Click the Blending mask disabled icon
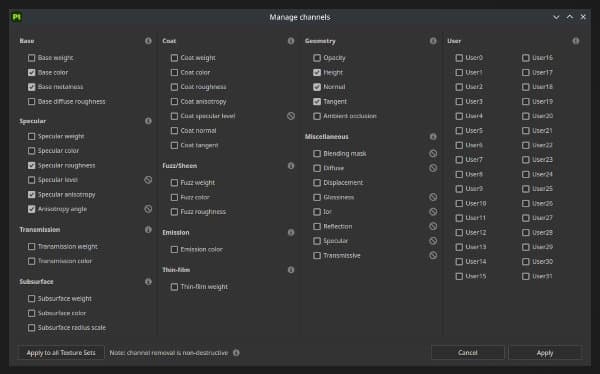 [x=433, y=153]
